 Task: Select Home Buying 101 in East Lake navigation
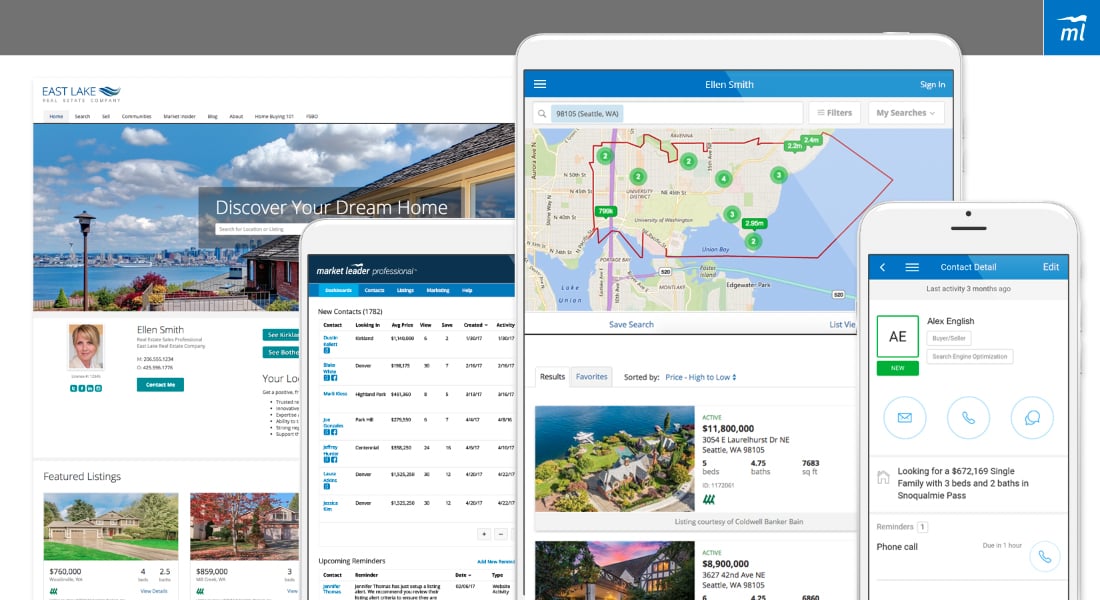[x=274, y=116]
